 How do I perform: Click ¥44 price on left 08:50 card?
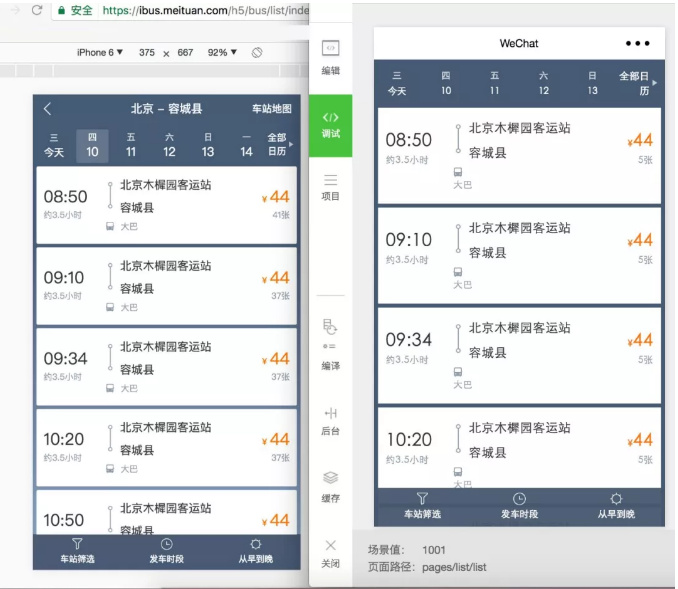275,197
